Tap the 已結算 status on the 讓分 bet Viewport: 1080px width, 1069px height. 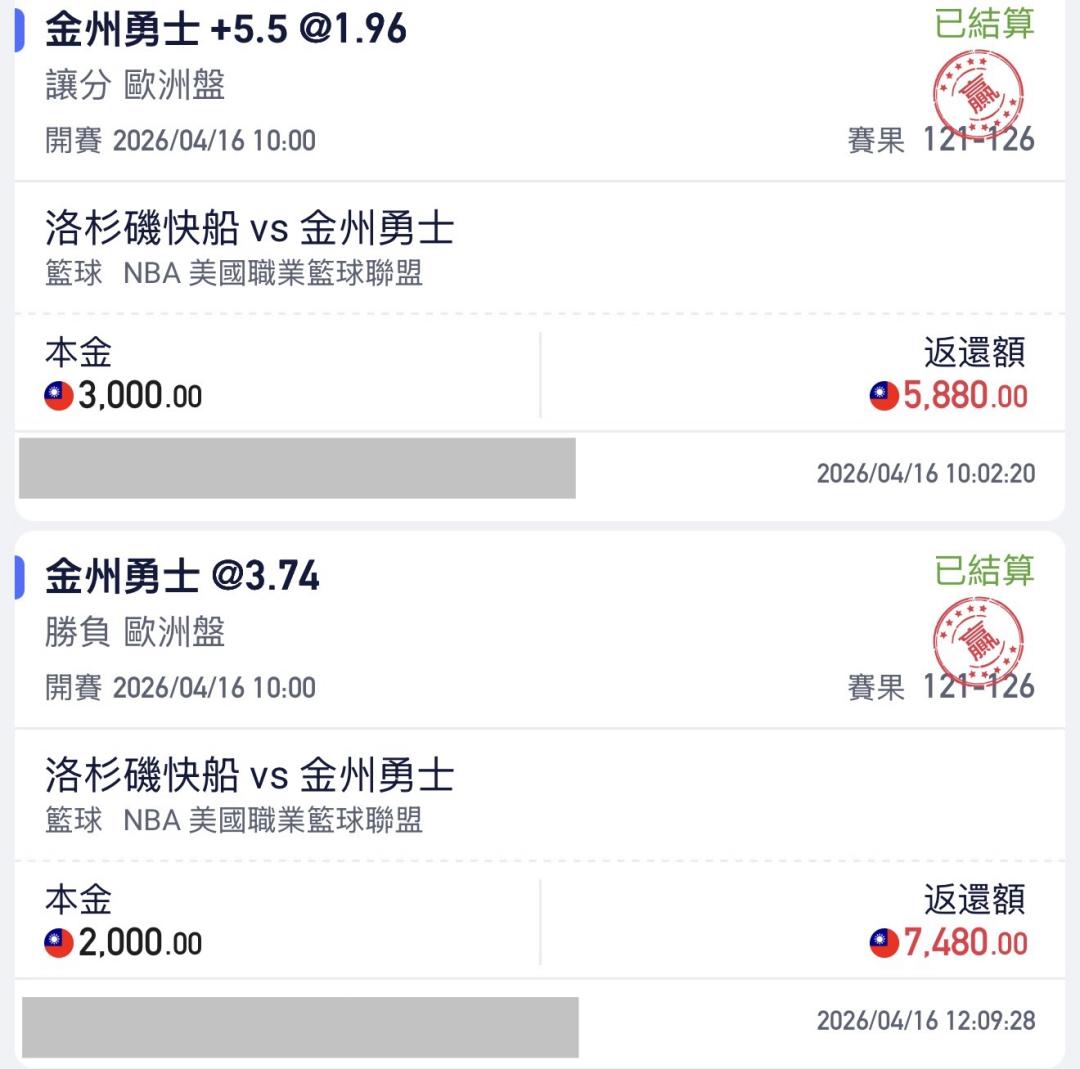pyautogui.click(x=984, y=24)
